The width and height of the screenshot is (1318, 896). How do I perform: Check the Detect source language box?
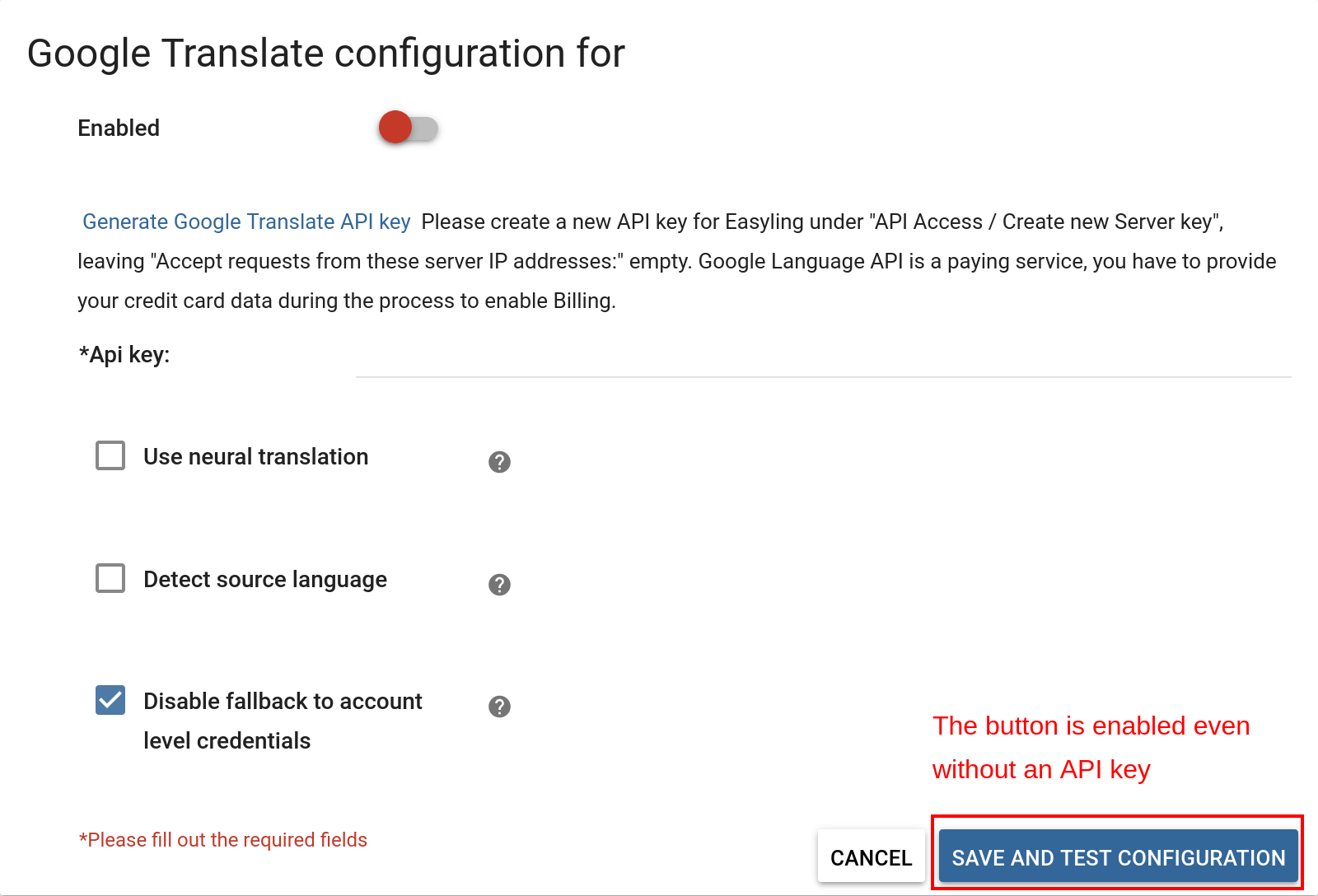pyautogui.click(x=110, y=578)
